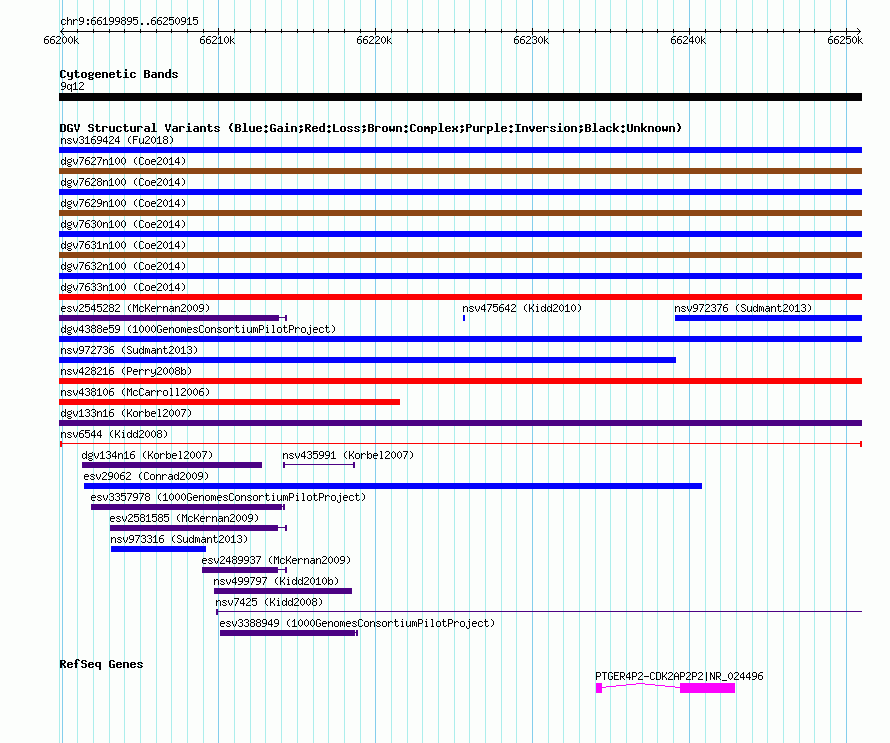The height and width of the screenshot is (743, 890).
Task: Click the blue gain bar of nsv3169424
Action: click(460, 150)
